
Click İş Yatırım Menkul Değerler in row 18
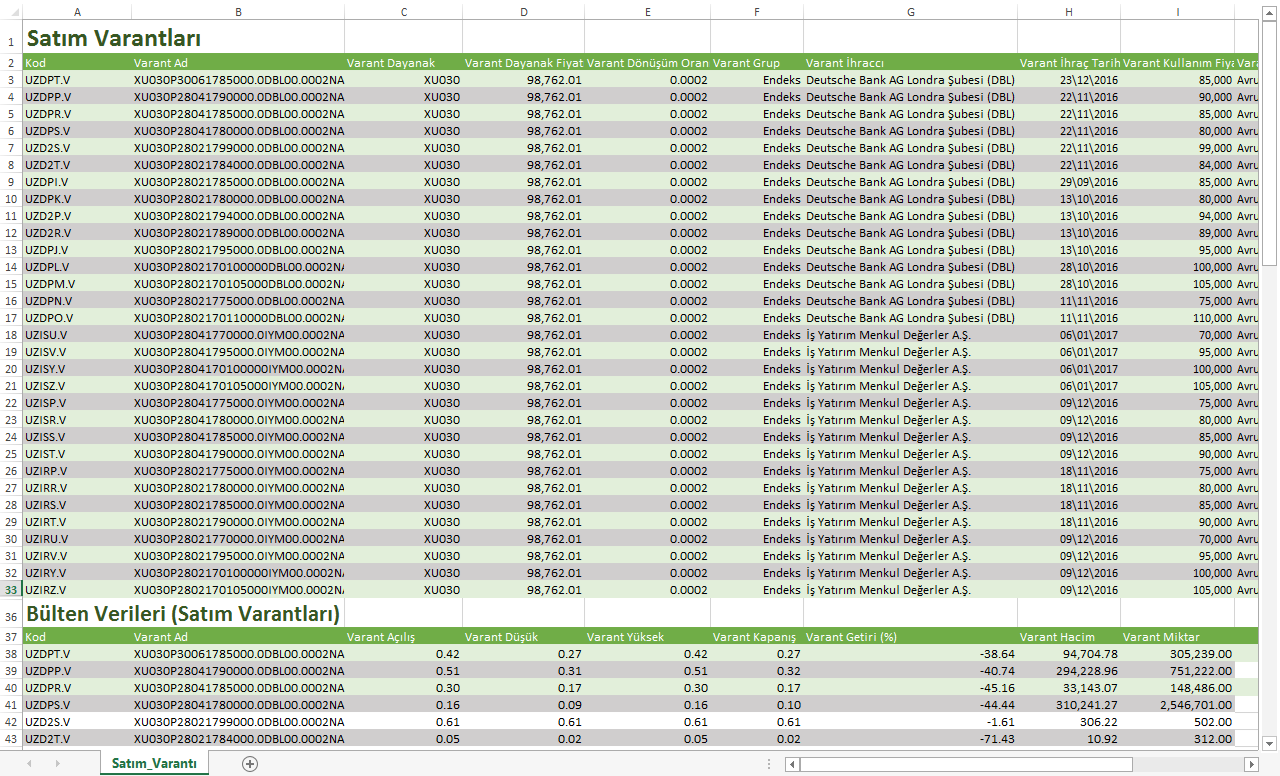coord(911,335)
